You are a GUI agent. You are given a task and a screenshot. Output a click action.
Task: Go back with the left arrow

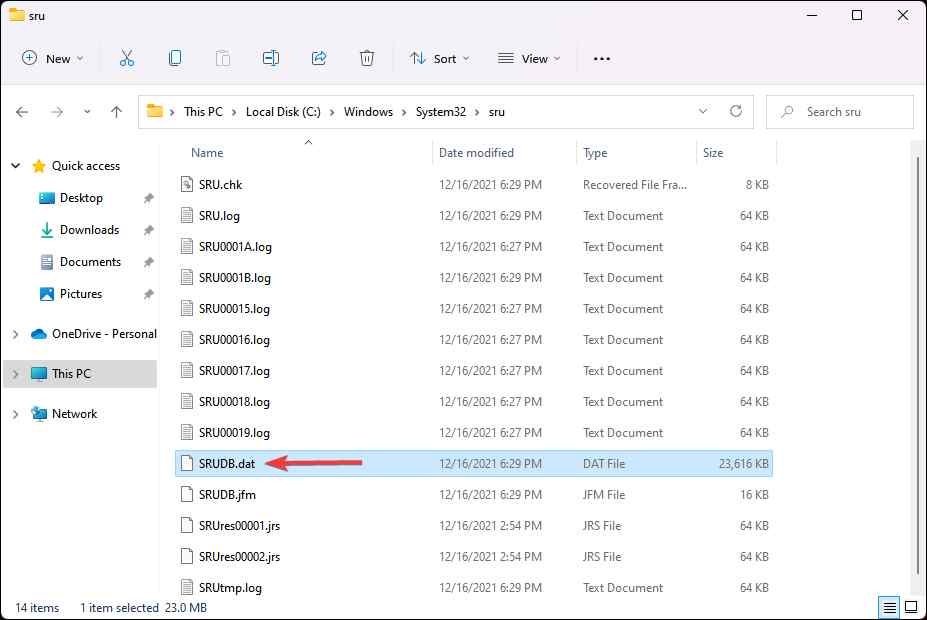pos(22,112)
